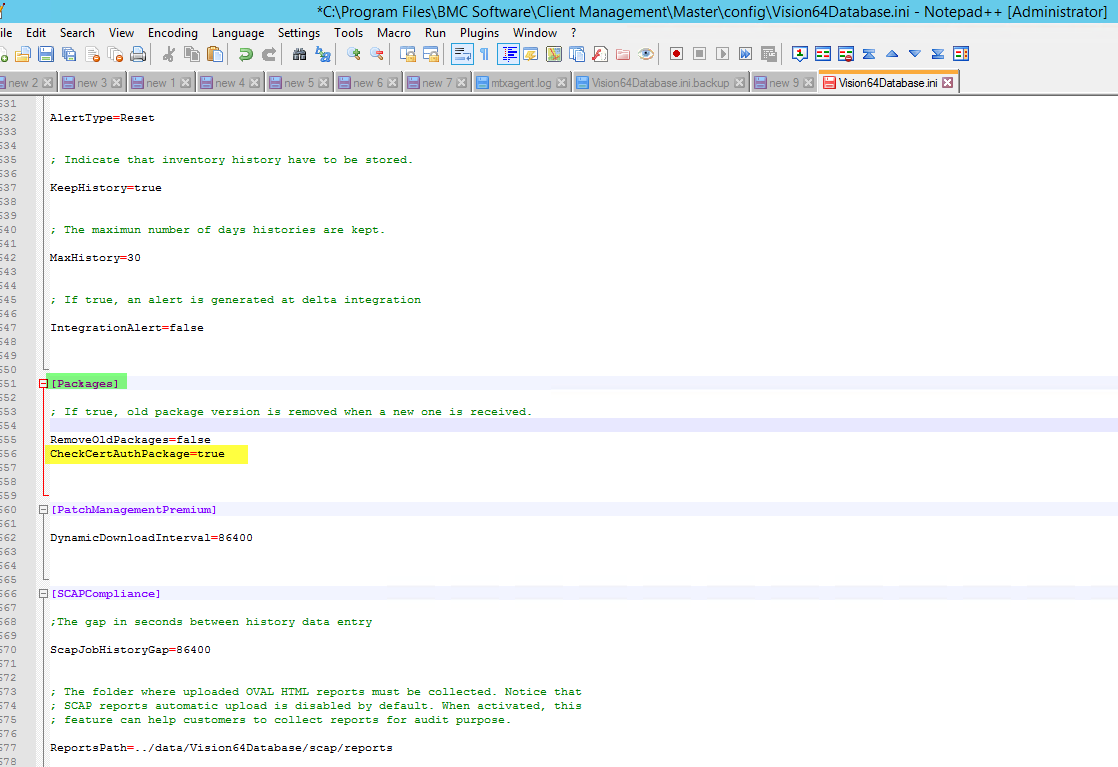Image resolution: width=1118 pixels, height=767 pixels.
Task: Go to previous difference up arrow
Action: click(892, 54)
